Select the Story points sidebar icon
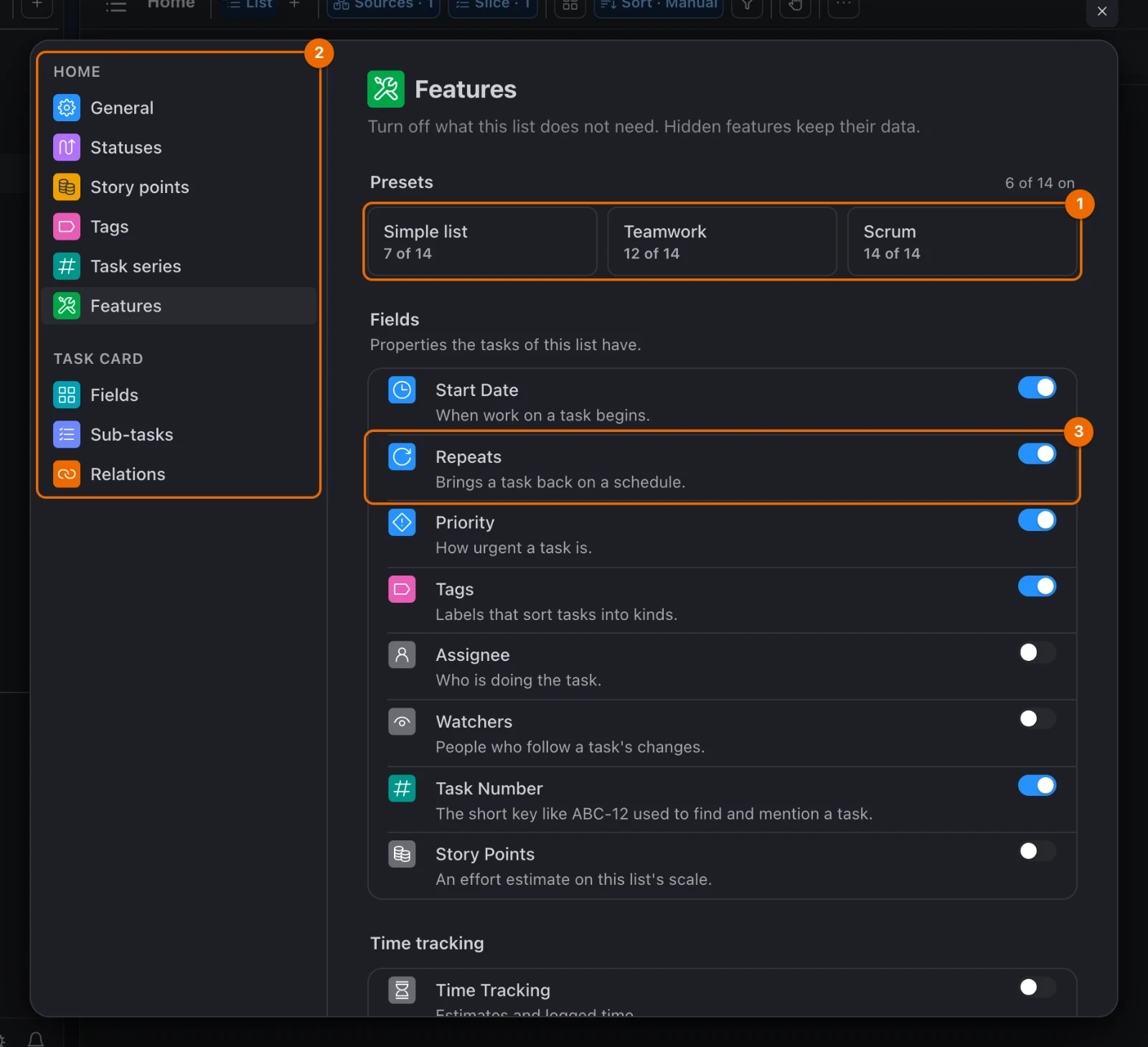 (67, 187)
